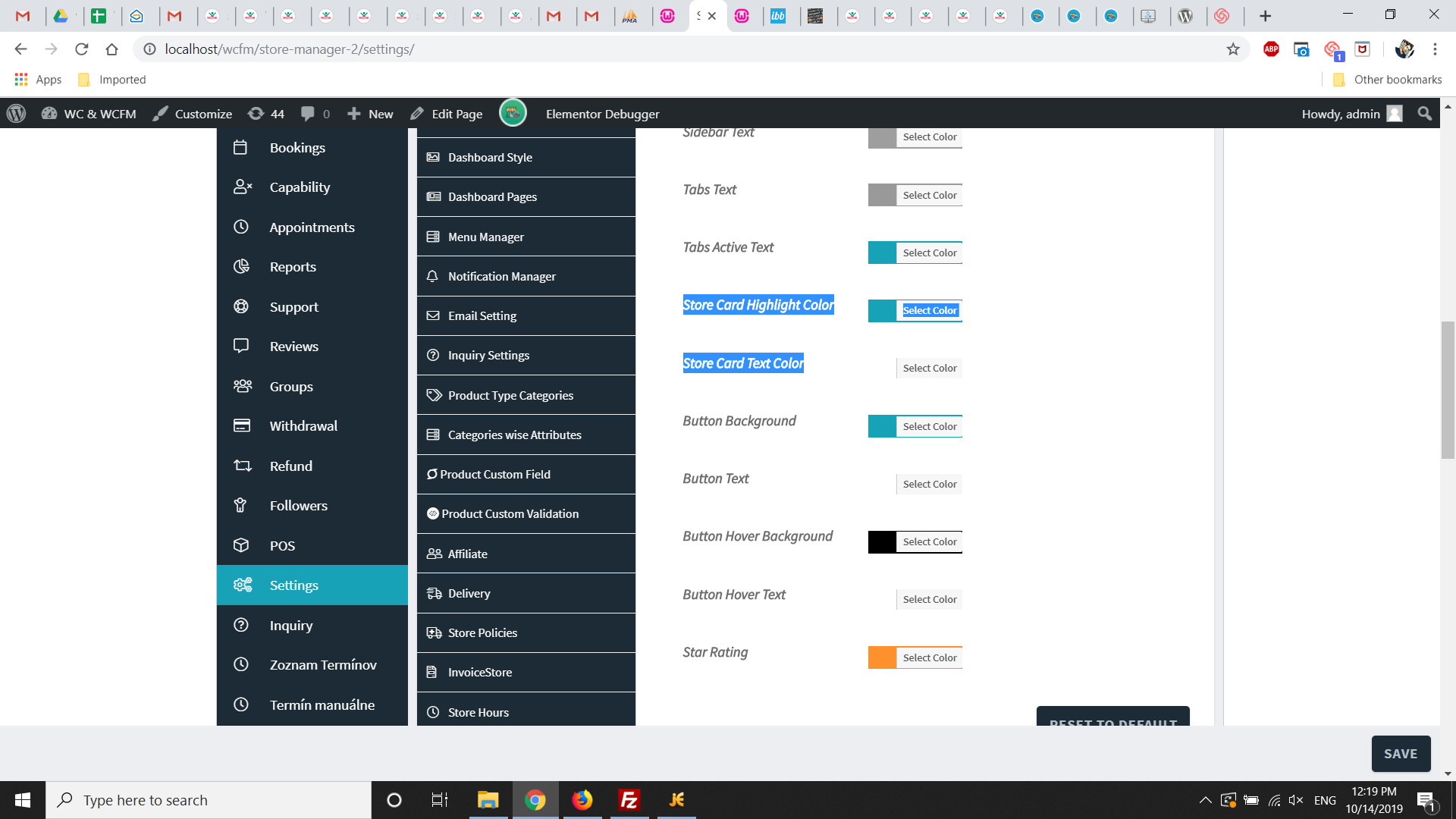Open the Chrome menu three-dots icon

(1435, 49)
